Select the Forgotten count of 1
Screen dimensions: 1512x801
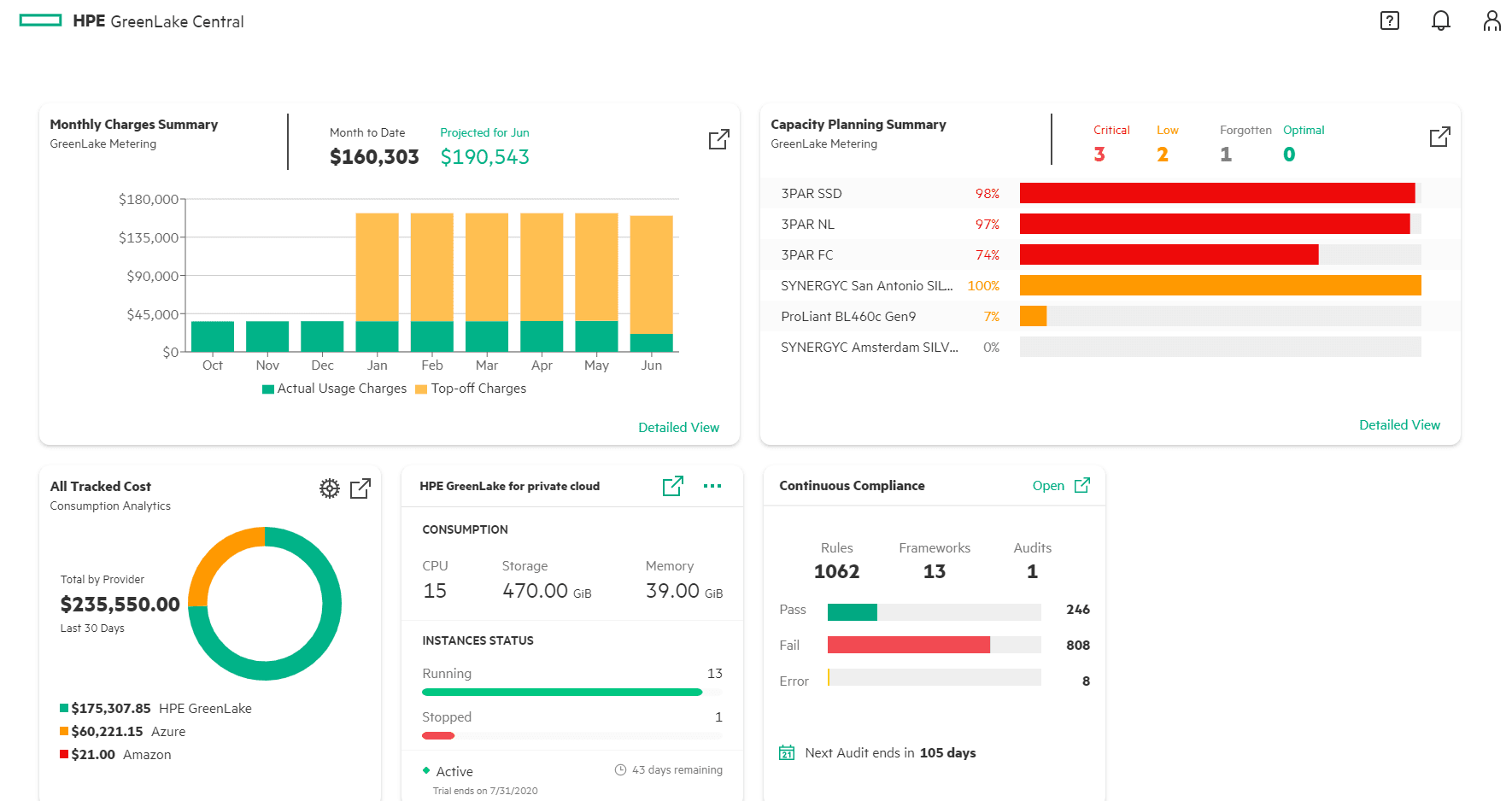pyautogui.click(x=1226, y=155)
